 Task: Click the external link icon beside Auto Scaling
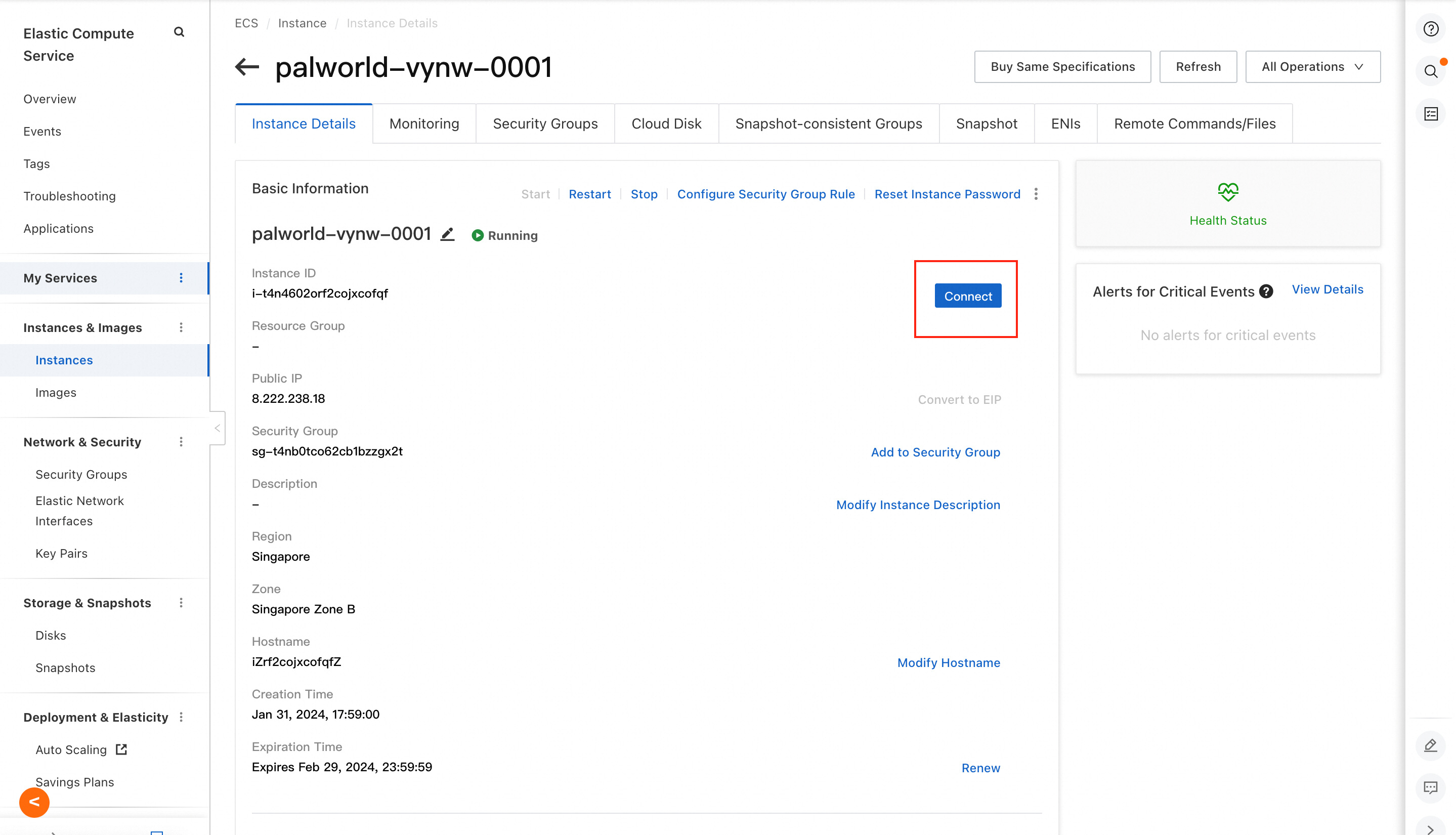point(121,749)
